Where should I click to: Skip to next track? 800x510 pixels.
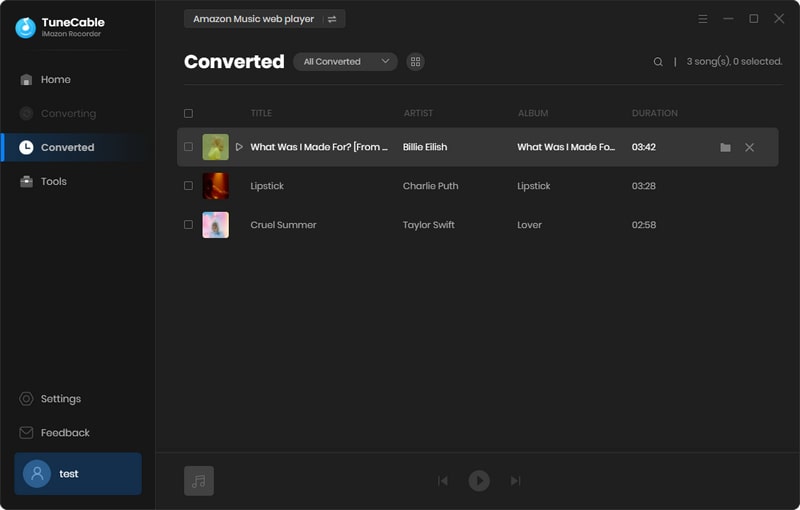pyautogui.click(x=515, y=480)
